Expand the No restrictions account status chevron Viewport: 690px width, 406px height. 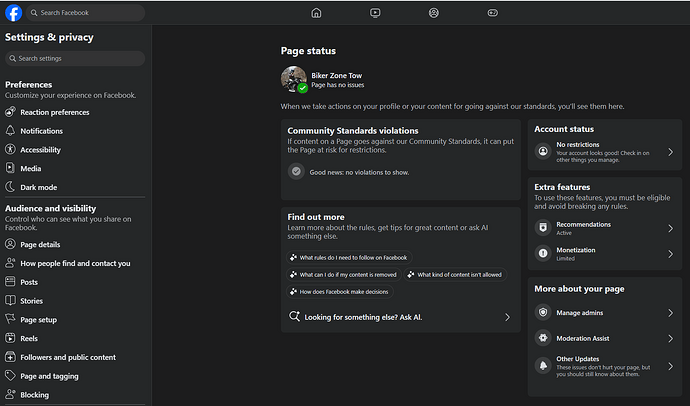671,152
